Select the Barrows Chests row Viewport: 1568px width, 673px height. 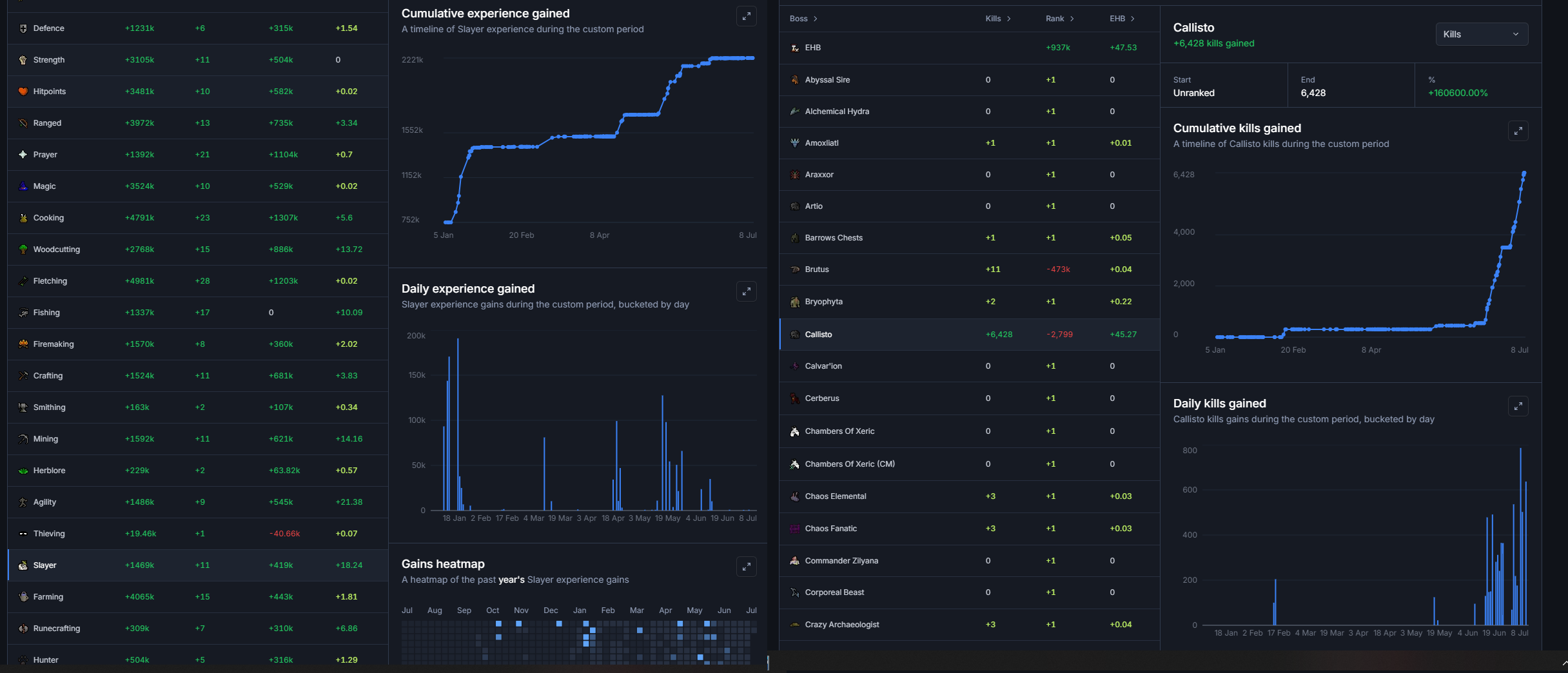click(970, 238)
